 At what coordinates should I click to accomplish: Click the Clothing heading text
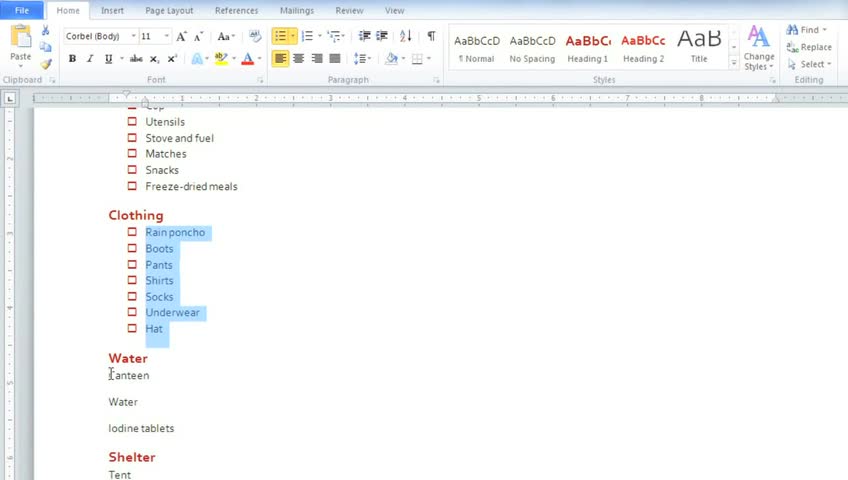point(136,215)
